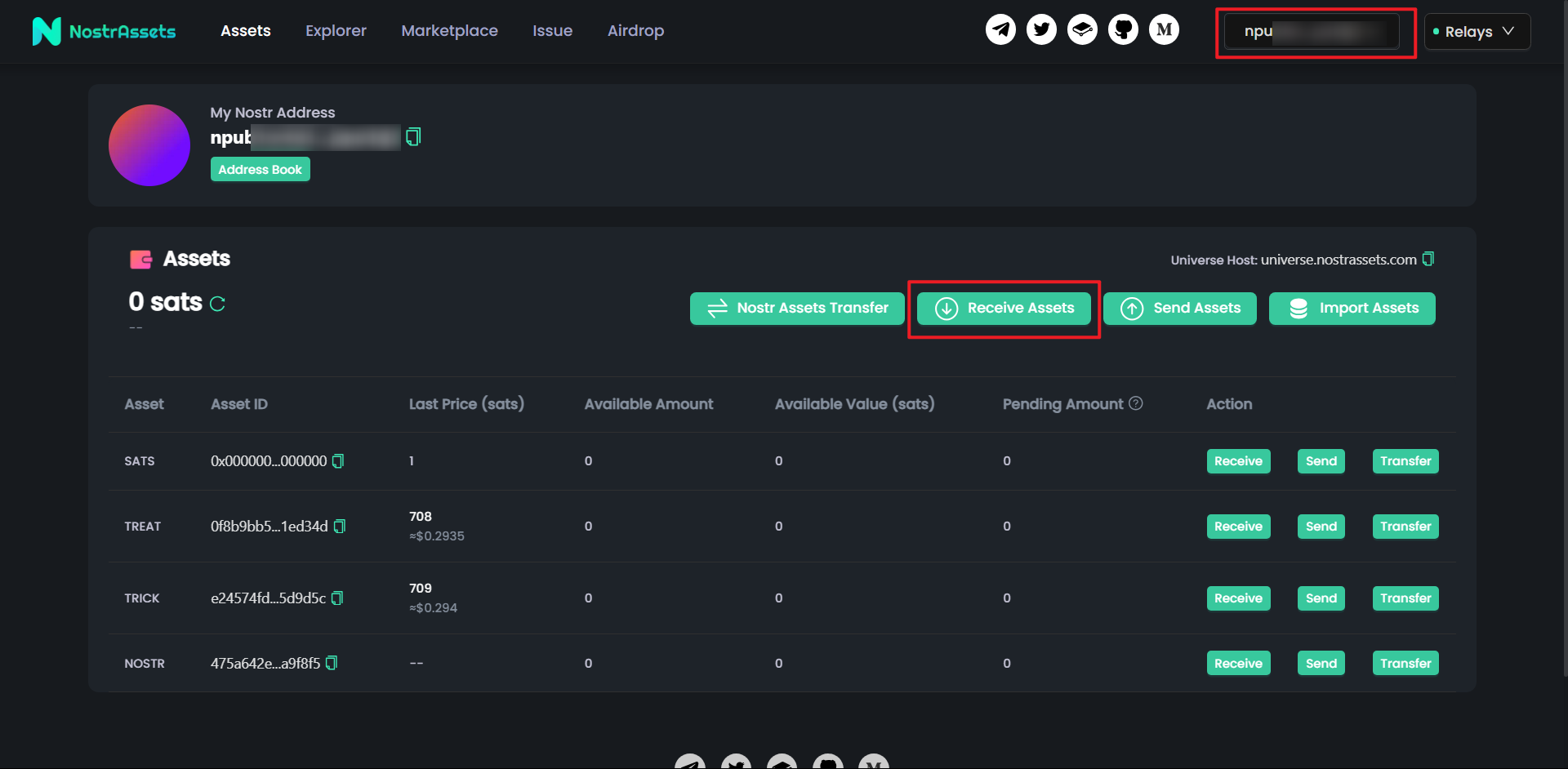Viewport: 1568px width, 769px height.
Task: Send SATS via row button
Action: click(x=1321, y=461)
